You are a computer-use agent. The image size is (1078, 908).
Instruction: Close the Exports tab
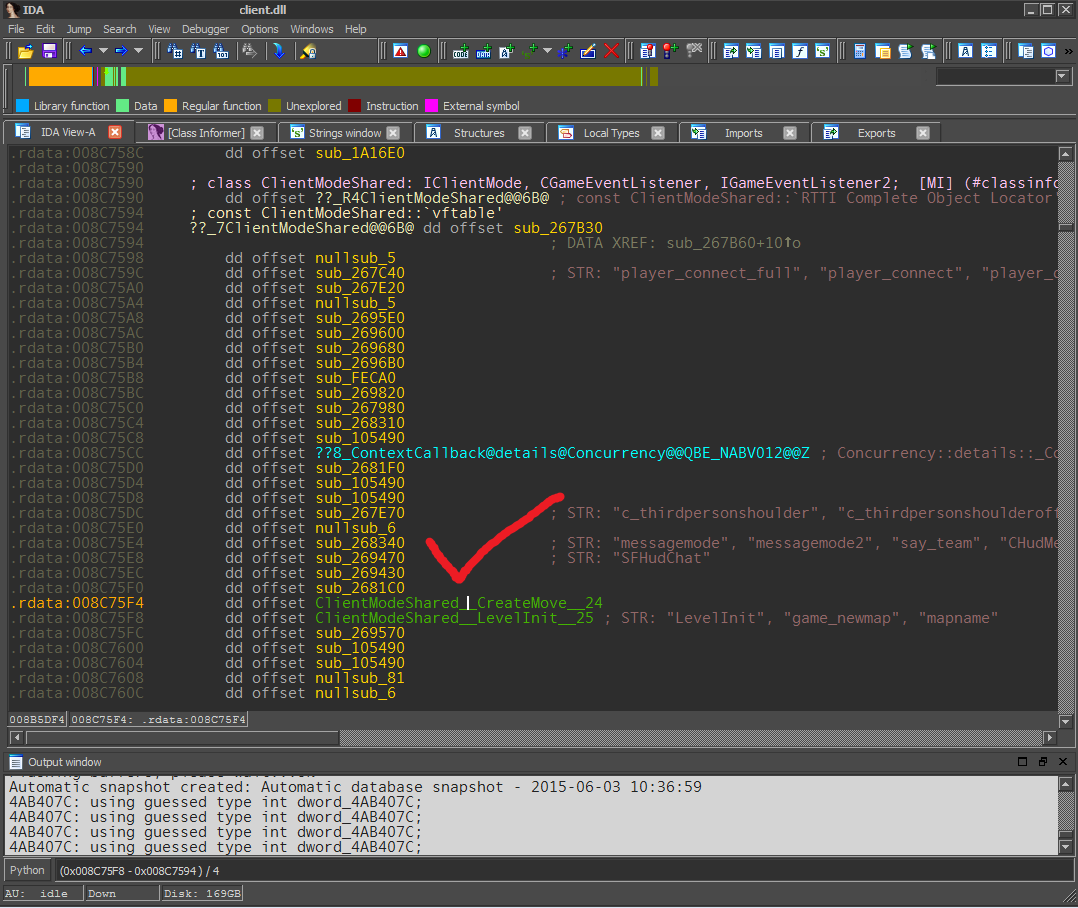(x=923, y=133)
